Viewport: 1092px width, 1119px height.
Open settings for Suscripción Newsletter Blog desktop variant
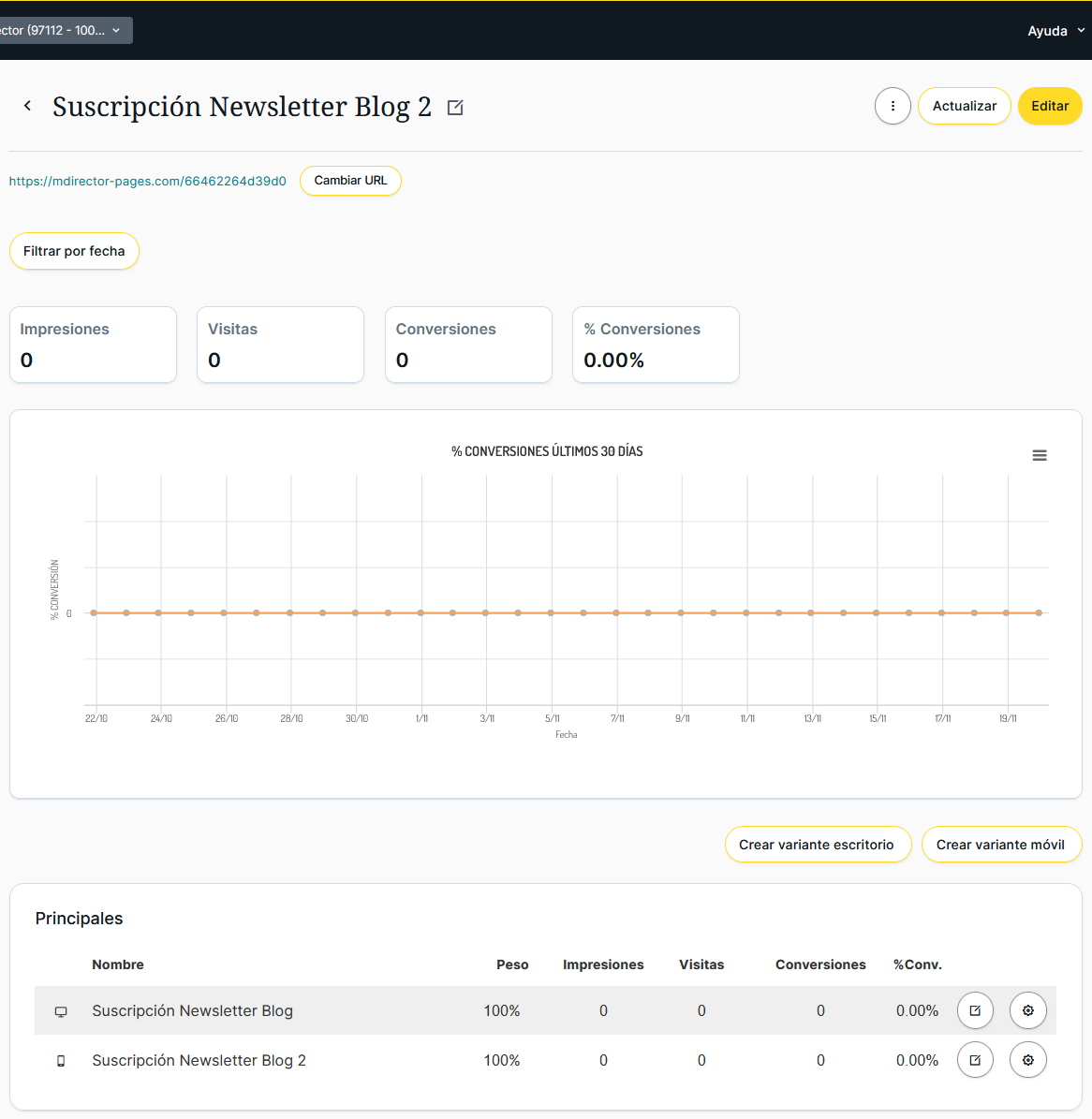click(x=1027, y=1010)
